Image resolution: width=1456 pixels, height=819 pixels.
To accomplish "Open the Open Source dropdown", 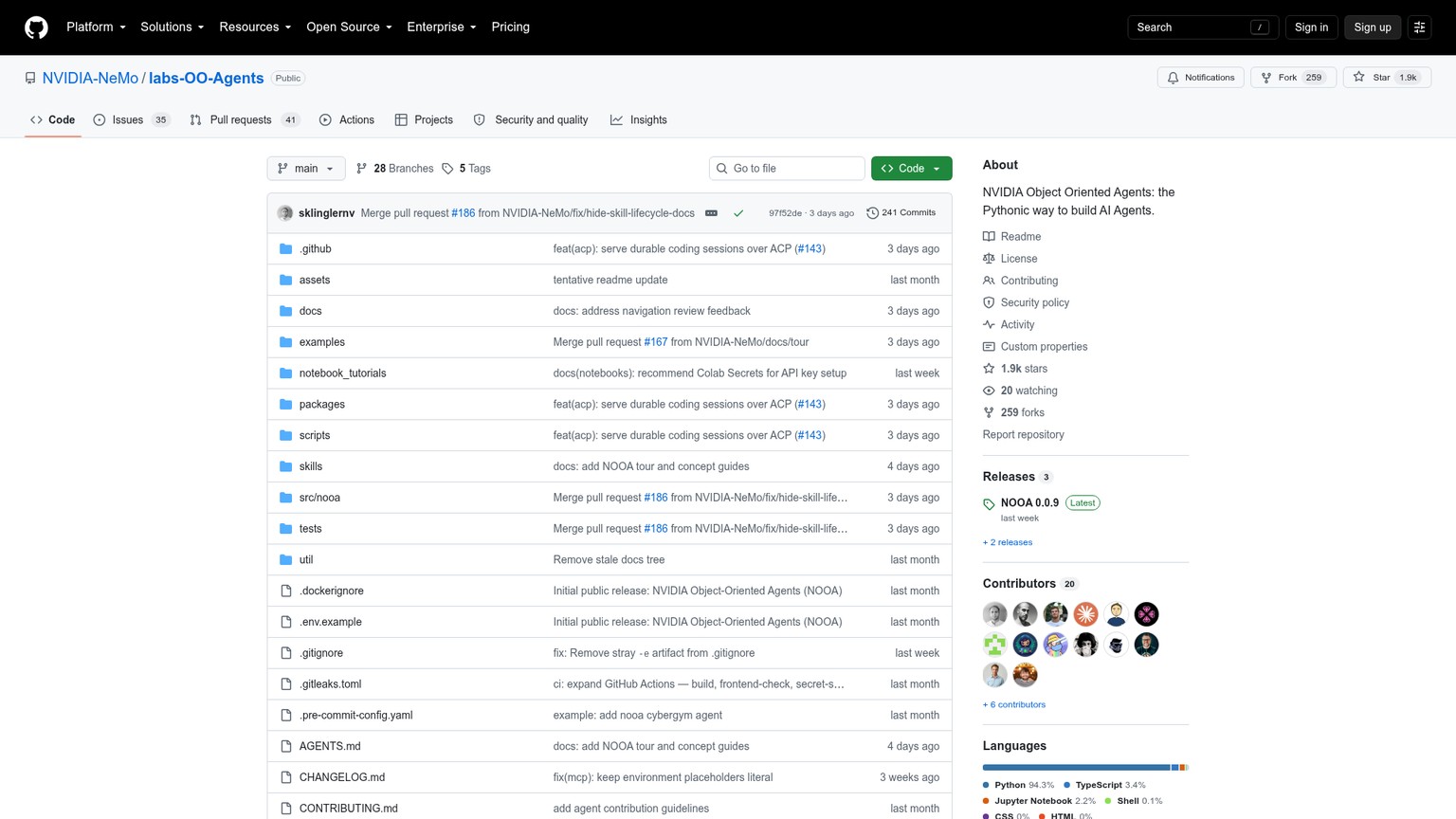I will pyautogui.click(x=349, y=27).
